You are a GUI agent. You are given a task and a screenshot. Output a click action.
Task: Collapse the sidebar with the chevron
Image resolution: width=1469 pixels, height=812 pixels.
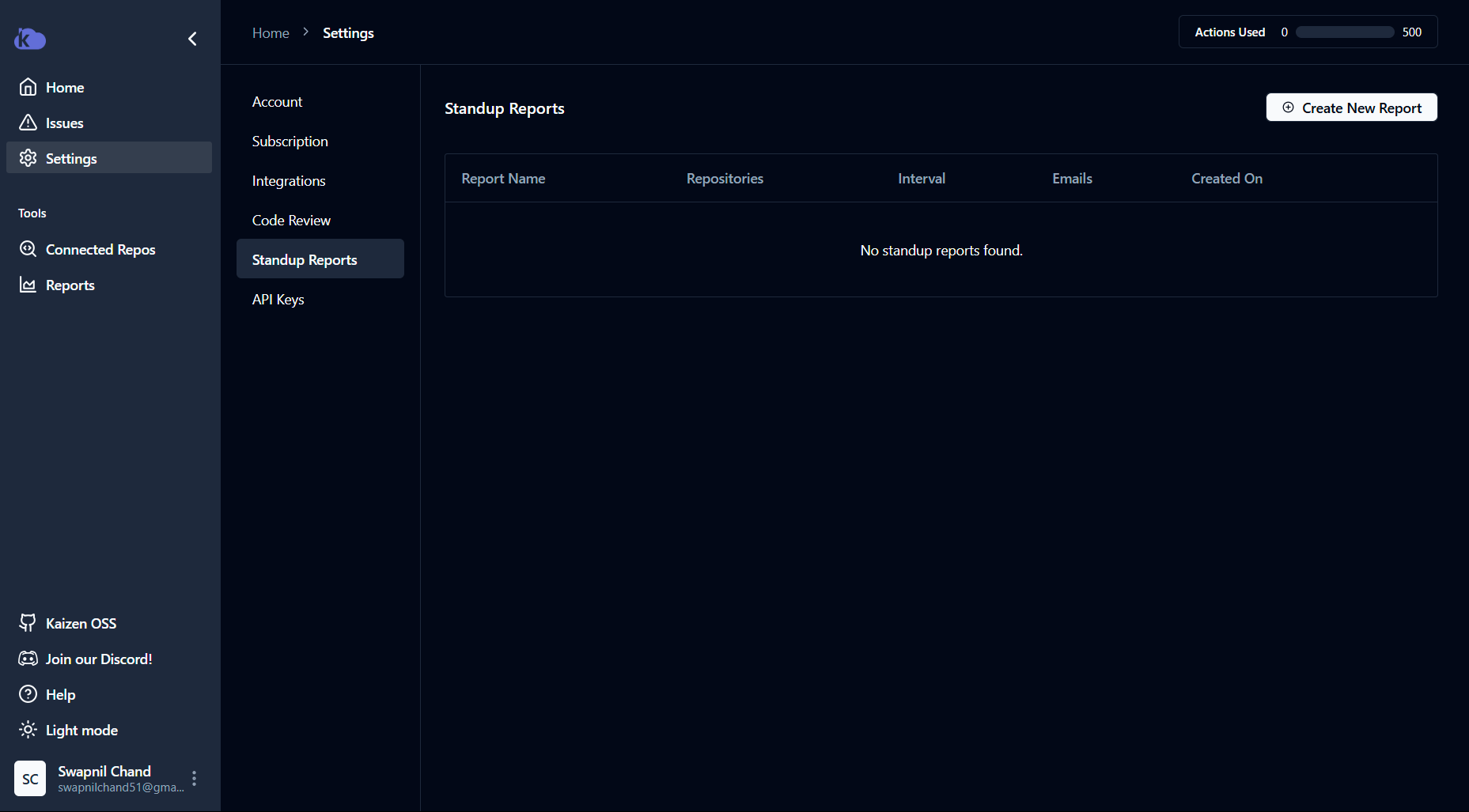[192, 39]
